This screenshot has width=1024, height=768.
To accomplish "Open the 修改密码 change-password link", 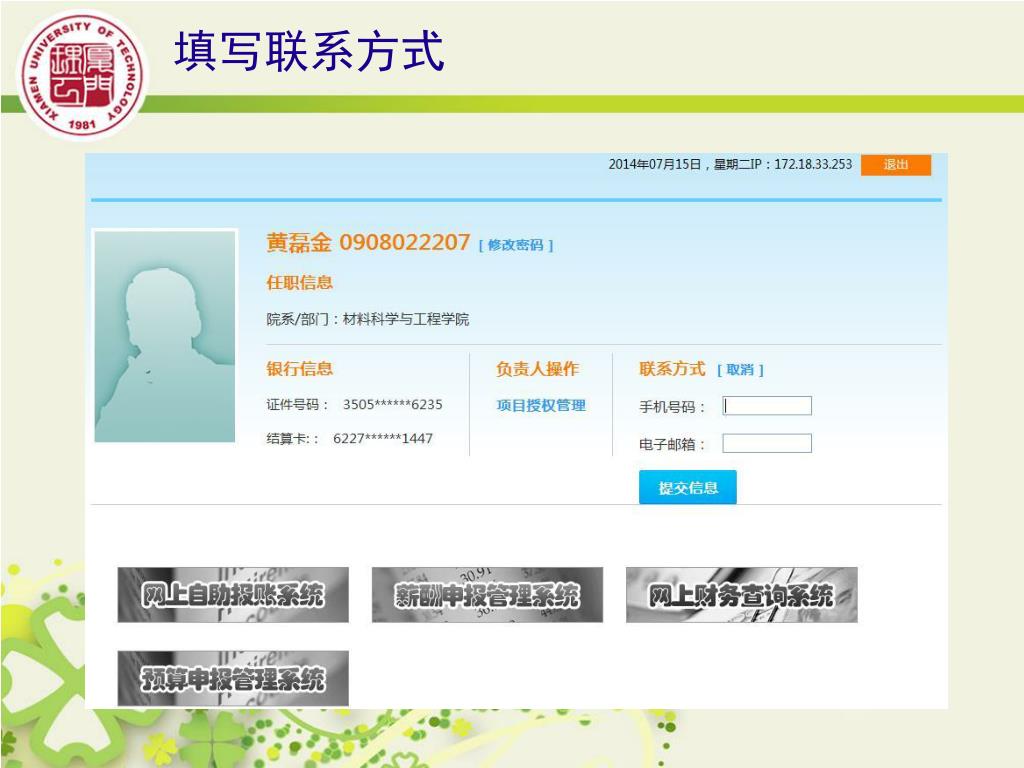I will pos(516,245).
